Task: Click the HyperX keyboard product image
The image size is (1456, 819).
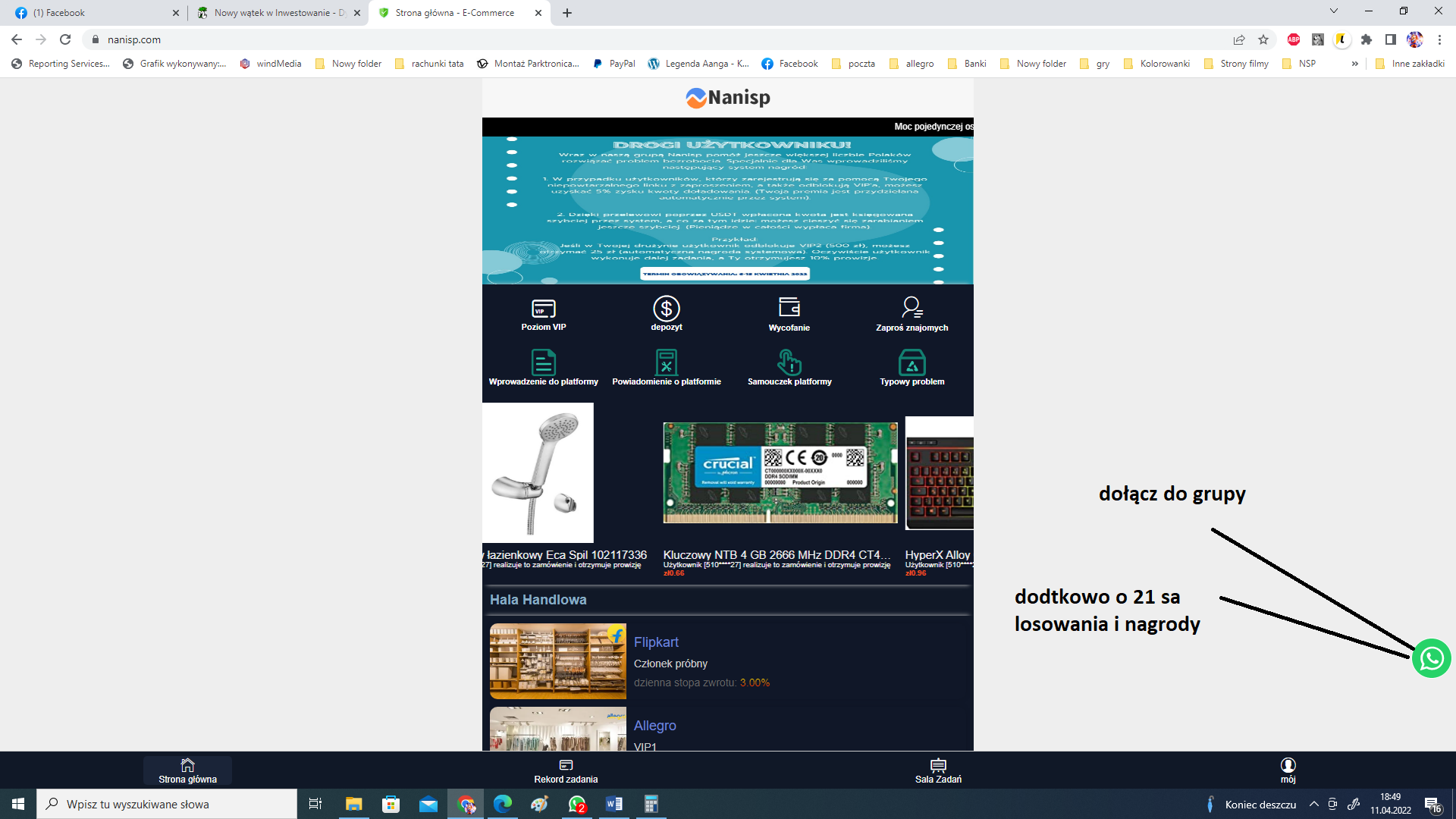Action: (940, 472)
